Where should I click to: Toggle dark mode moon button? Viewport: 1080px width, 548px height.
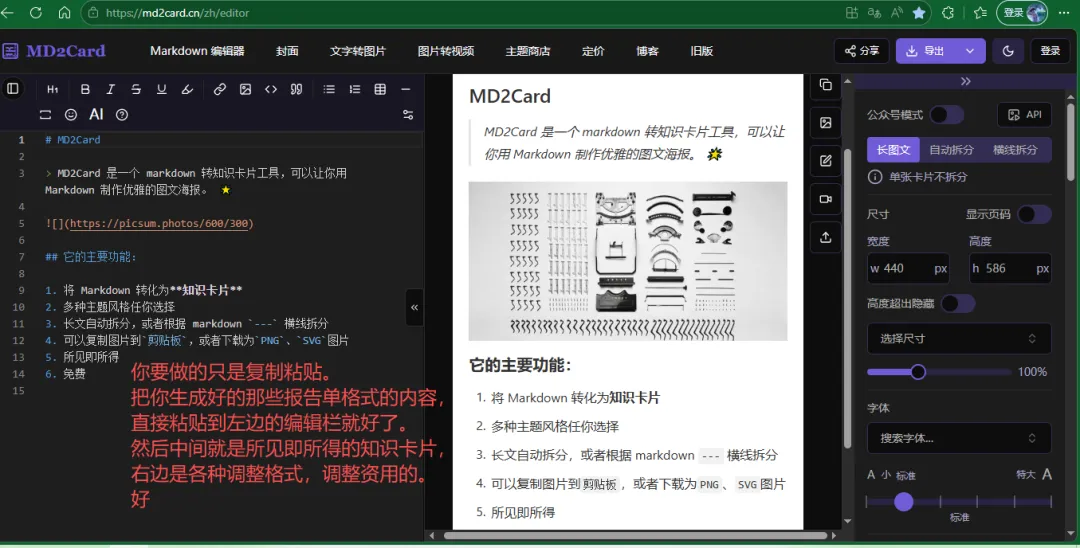(1008, 51)
